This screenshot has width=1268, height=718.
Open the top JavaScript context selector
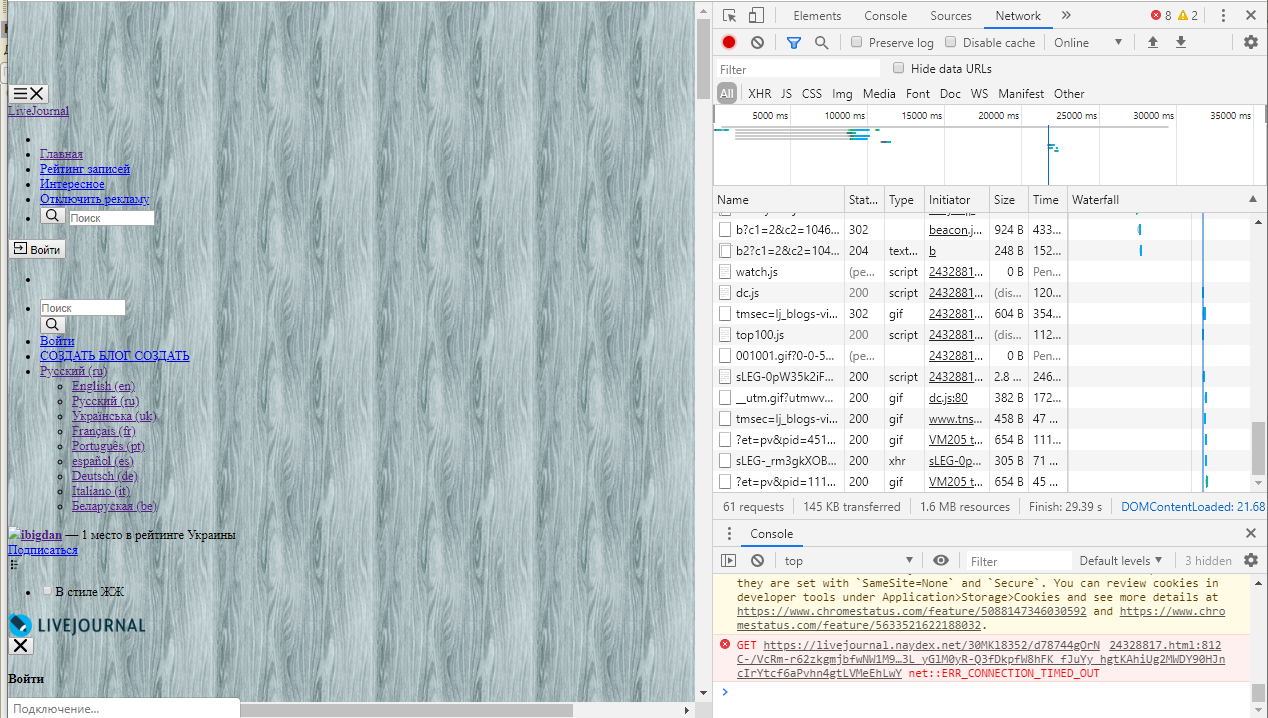tap(848, 561)
